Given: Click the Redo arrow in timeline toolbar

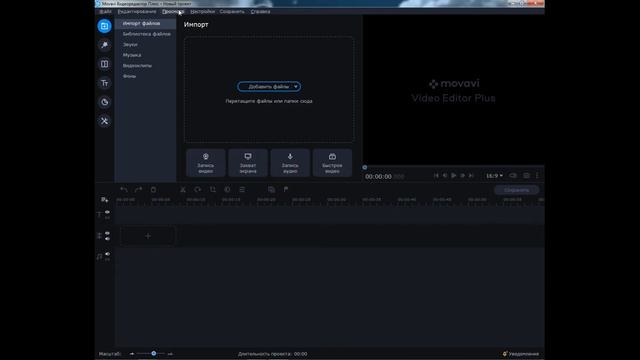Looking at the screenshot, I should (138, 189).
